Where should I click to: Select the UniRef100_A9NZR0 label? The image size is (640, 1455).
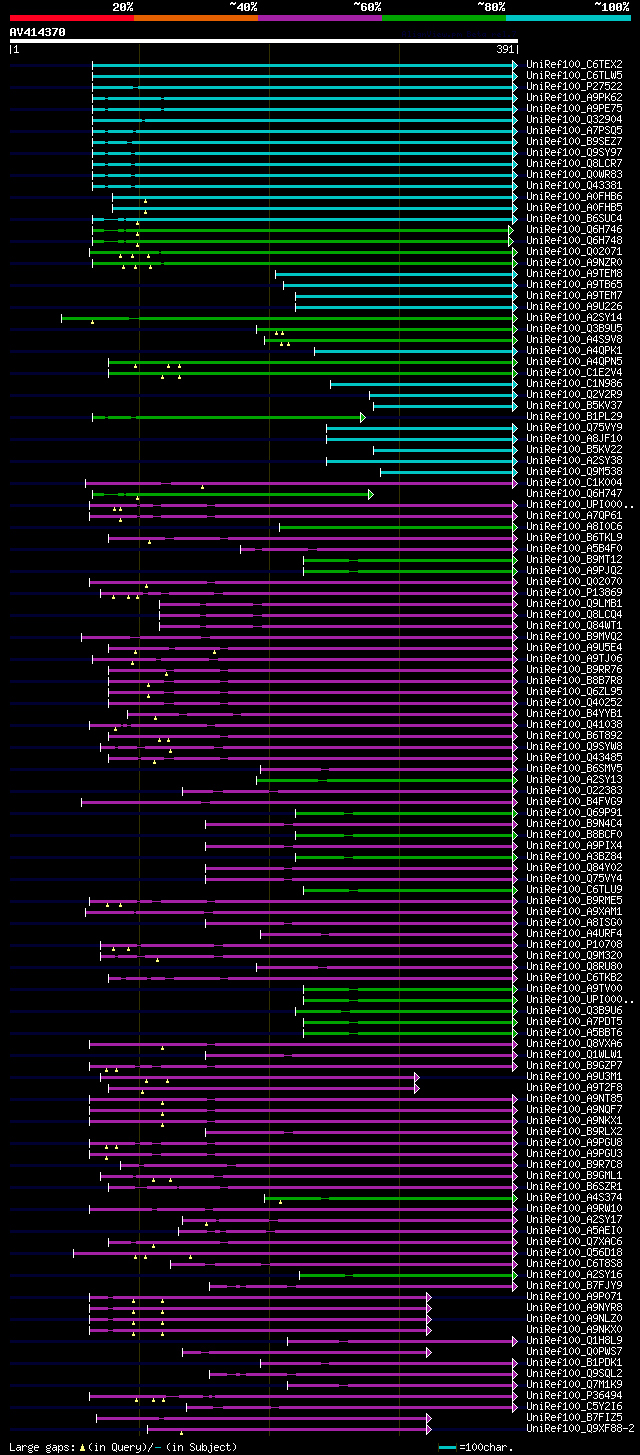(574, 262)
